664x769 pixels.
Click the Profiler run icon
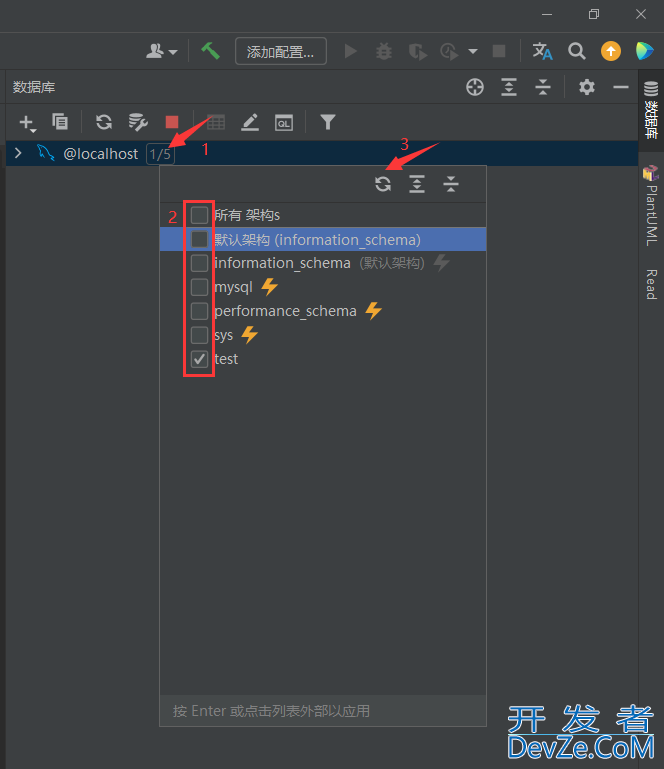pos(449,51)
